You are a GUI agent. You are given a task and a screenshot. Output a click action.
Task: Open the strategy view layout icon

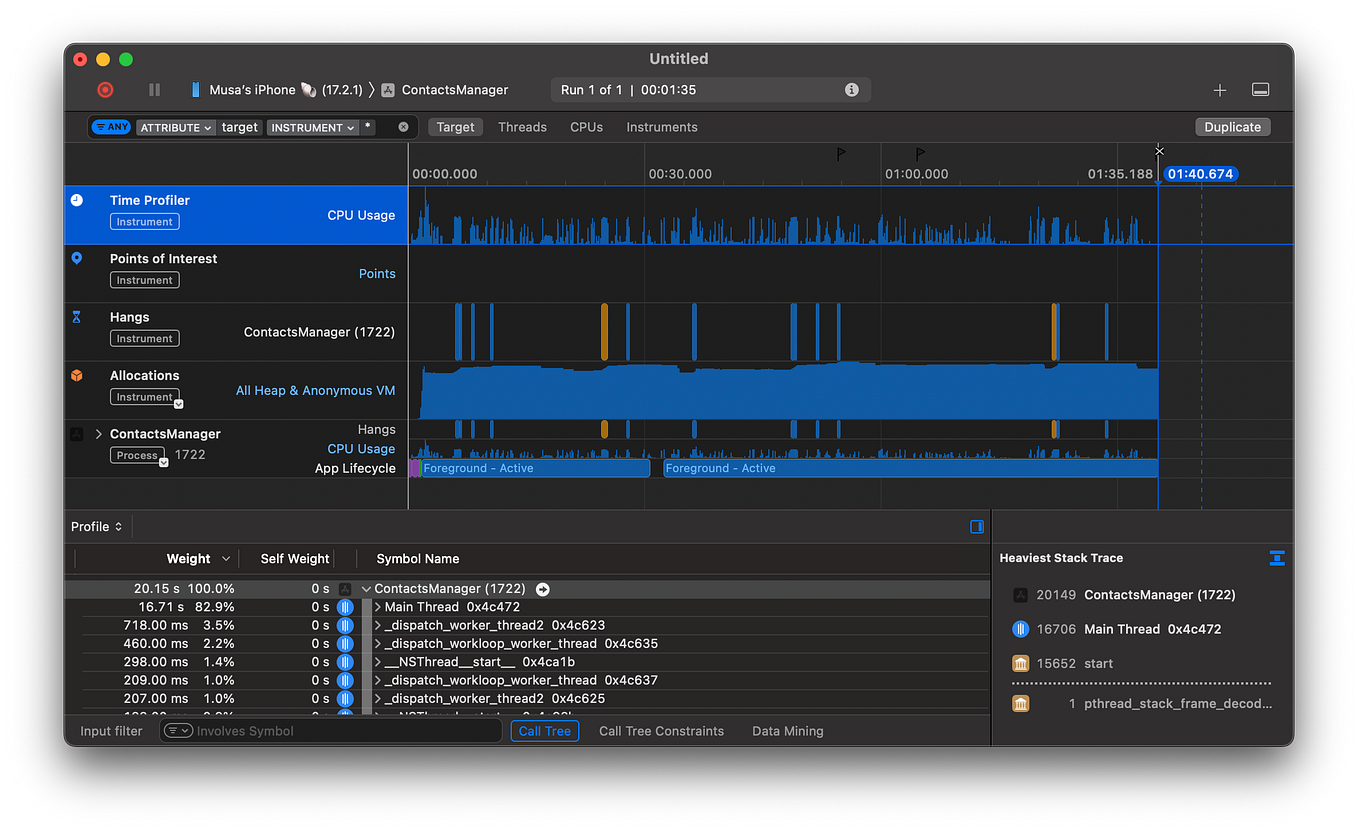(x=1260, y=89)
